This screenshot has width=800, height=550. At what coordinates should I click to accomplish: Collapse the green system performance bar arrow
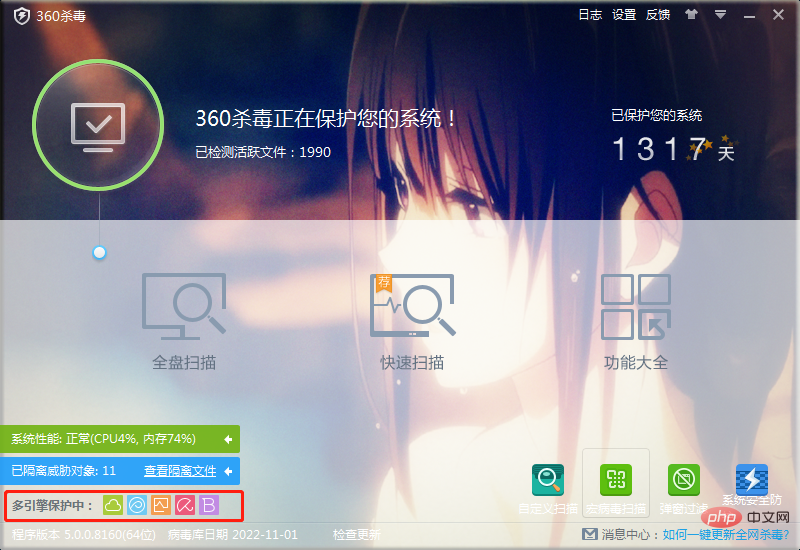tap(228, 439)
